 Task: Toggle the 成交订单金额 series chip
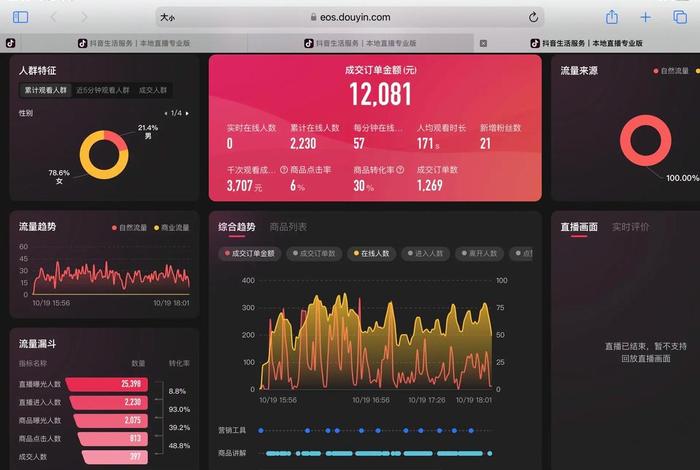[250, 254]
